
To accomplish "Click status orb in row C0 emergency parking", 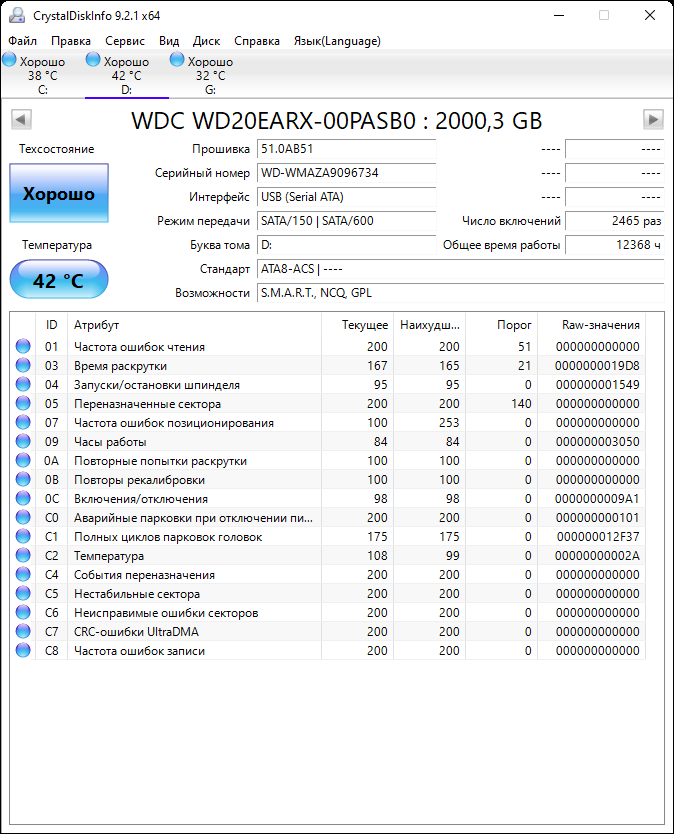I will pyautogui.click(x=23, y=517).
